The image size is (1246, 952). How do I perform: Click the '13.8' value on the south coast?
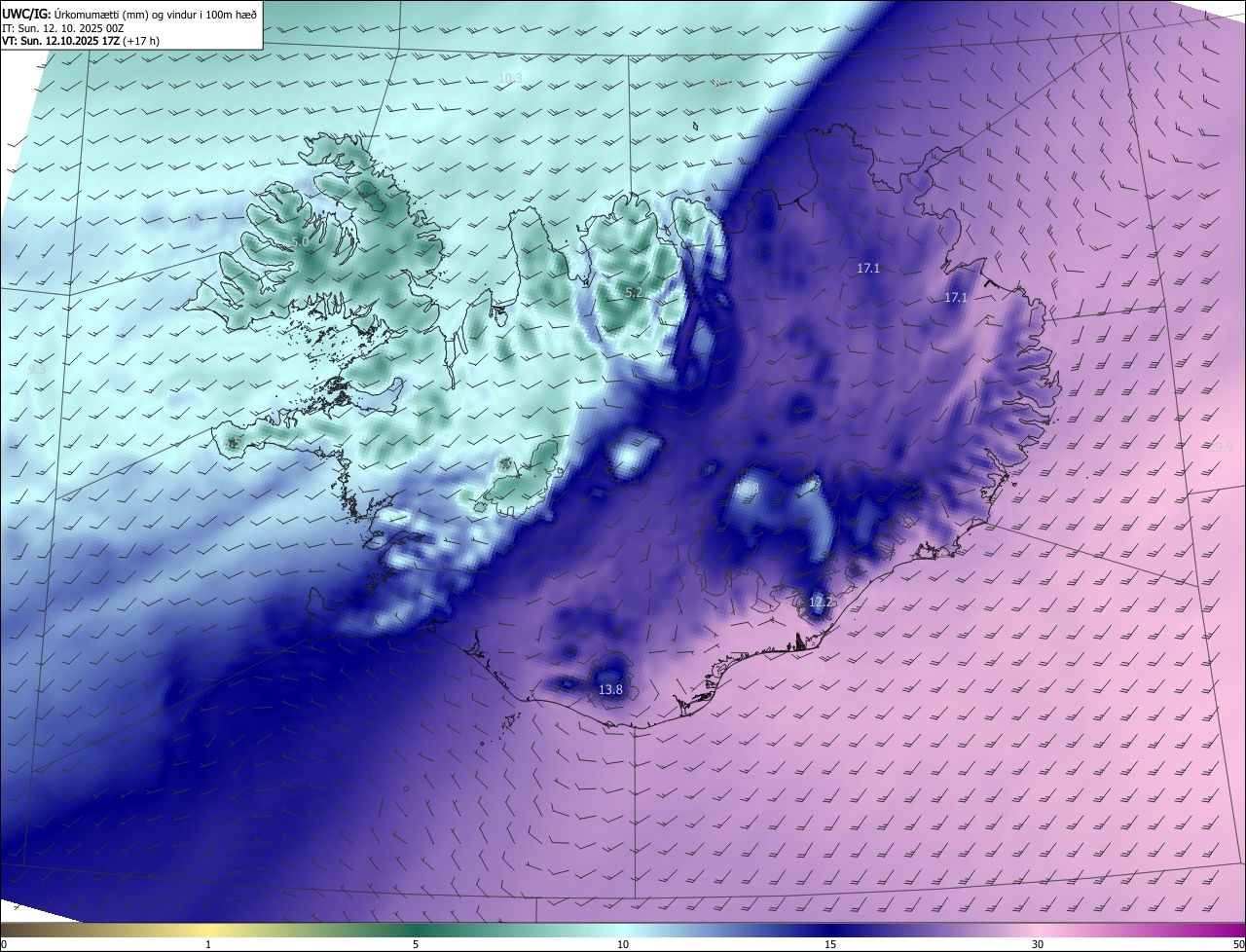610,689
